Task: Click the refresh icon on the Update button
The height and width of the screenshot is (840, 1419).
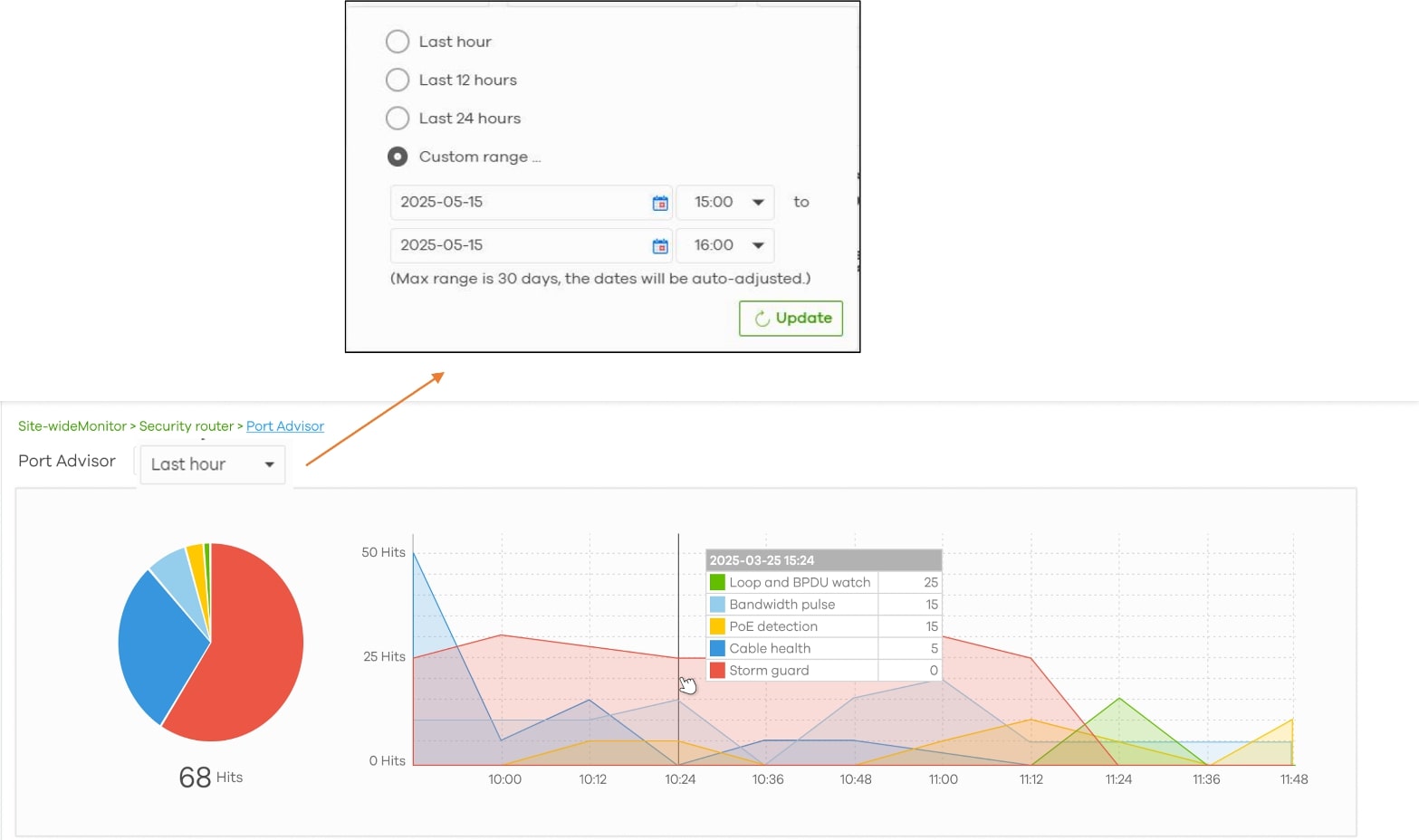Action: pyautogui.click(x=762, y=319)
